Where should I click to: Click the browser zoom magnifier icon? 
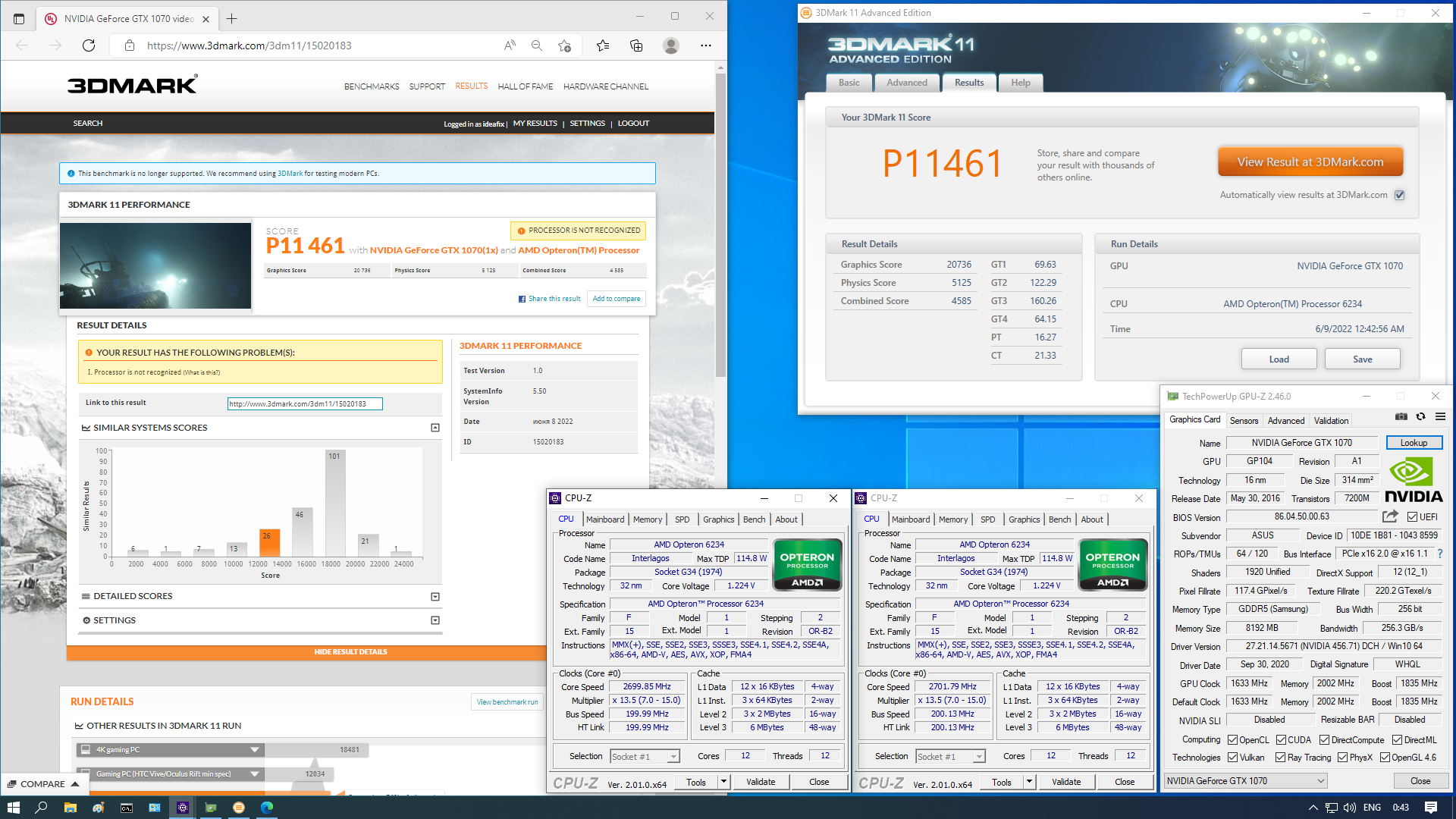click(537, 45)
